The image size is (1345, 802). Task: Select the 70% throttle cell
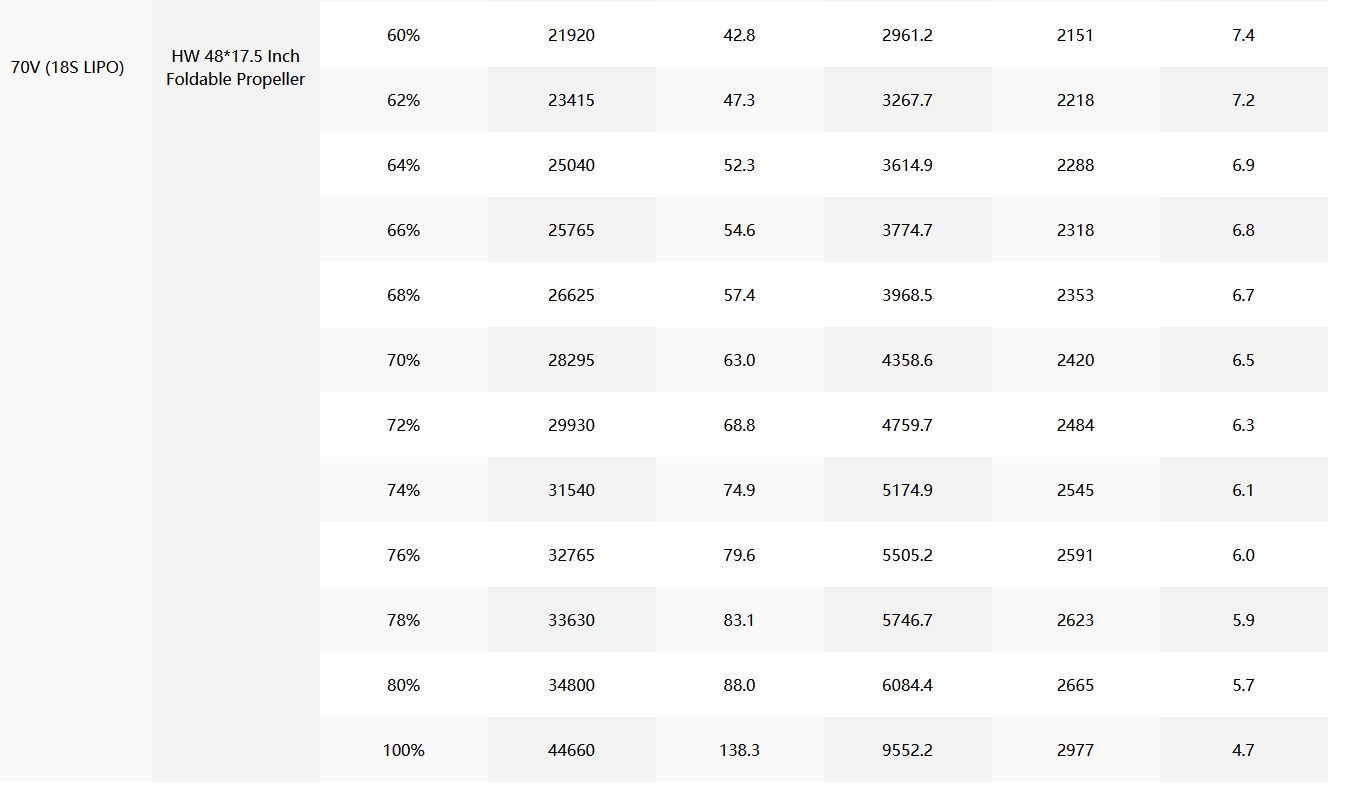click(403, 360)
